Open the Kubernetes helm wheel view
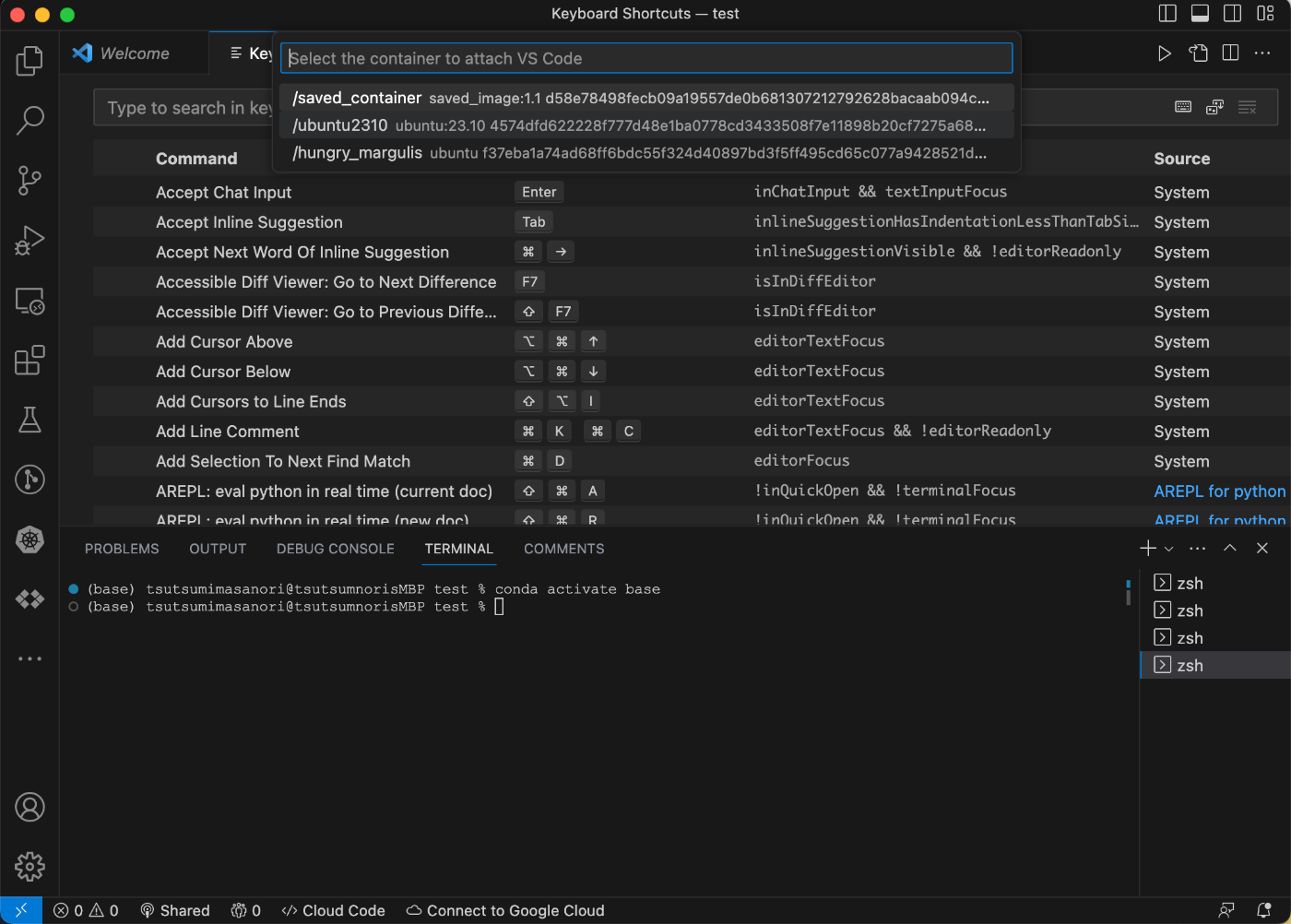 click(30, 539)
